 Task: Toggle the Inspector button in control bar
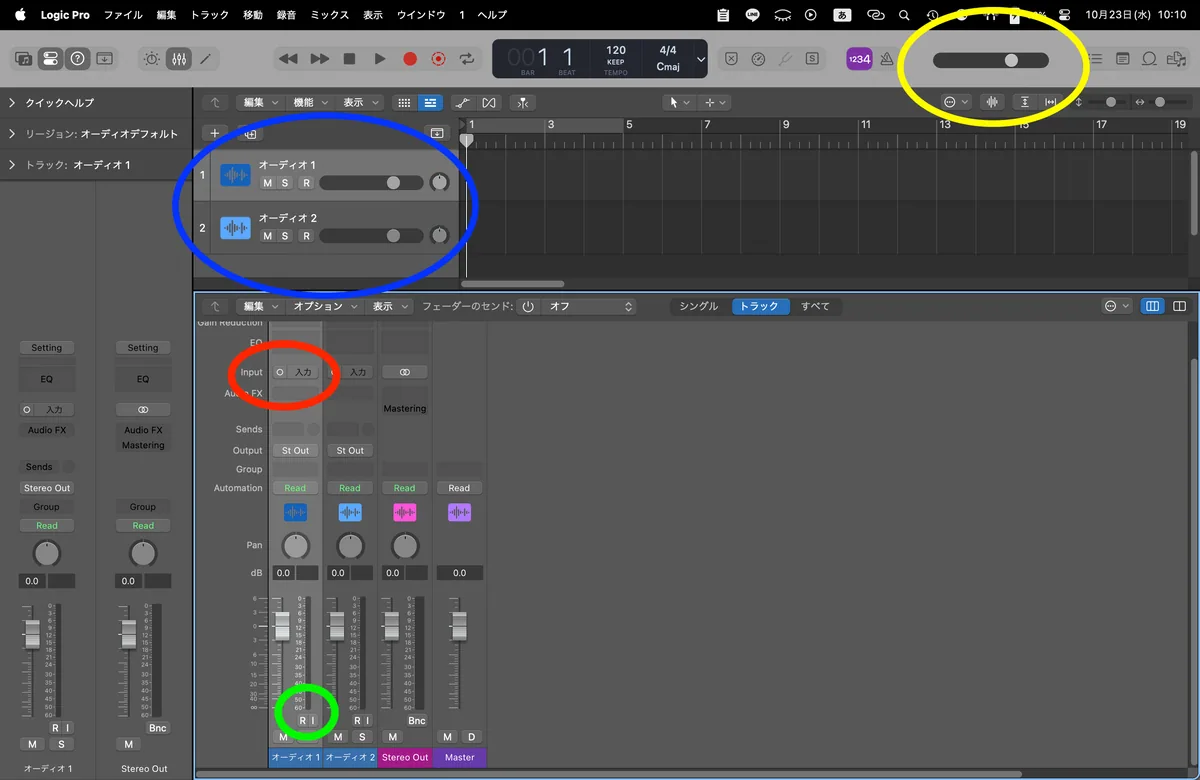click(x=50, y=59)
